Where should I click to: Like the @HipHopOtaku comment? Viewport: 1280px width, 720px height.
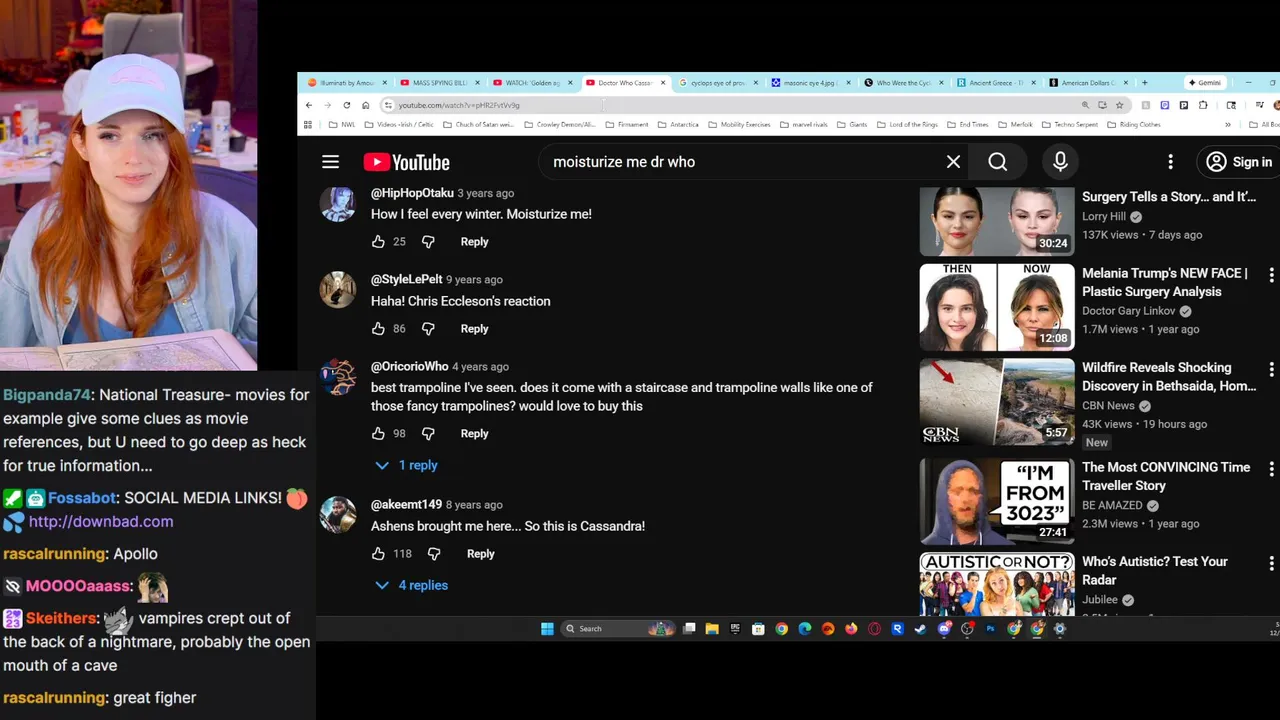pos(378,242)
